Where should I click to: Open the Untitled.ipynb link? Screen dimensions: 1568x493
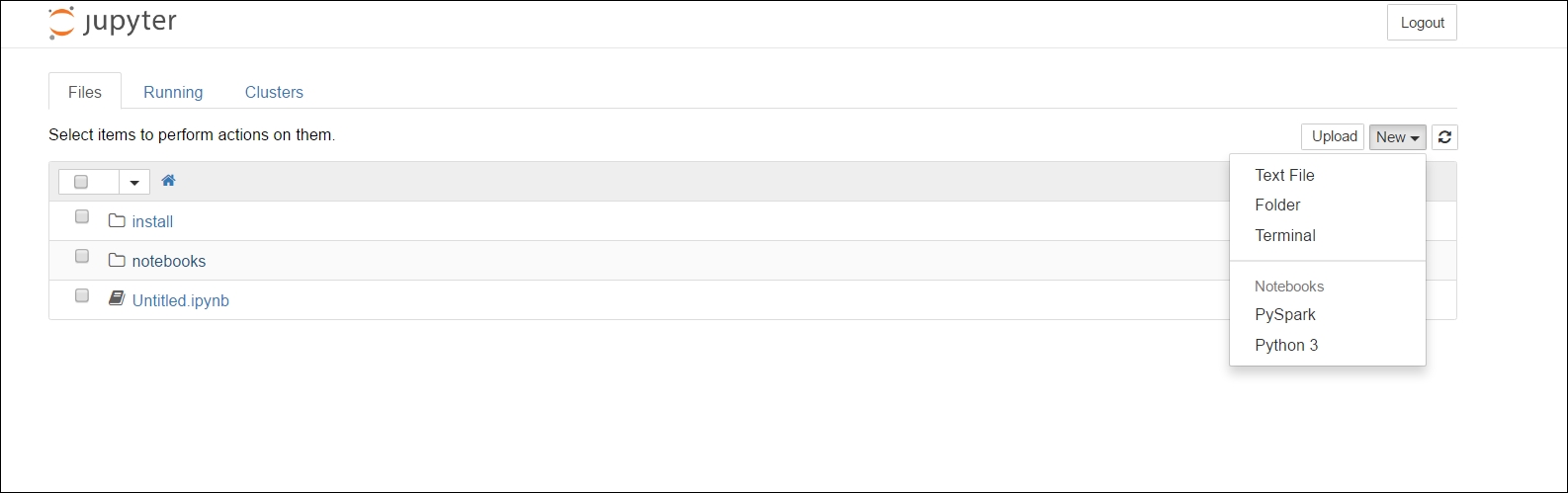point(180,300)
